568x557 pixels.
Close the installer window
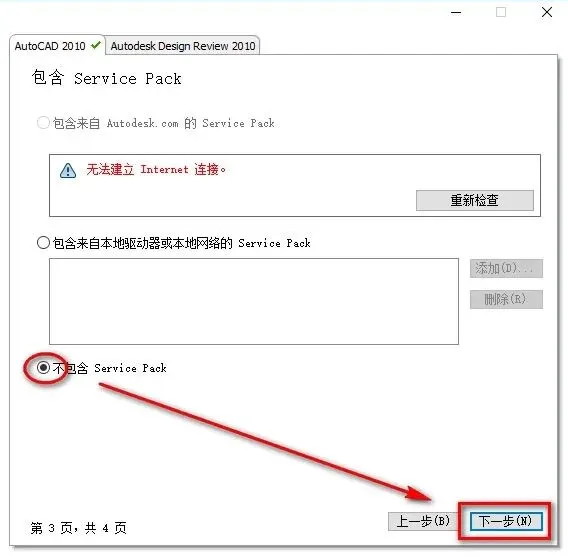547,12
